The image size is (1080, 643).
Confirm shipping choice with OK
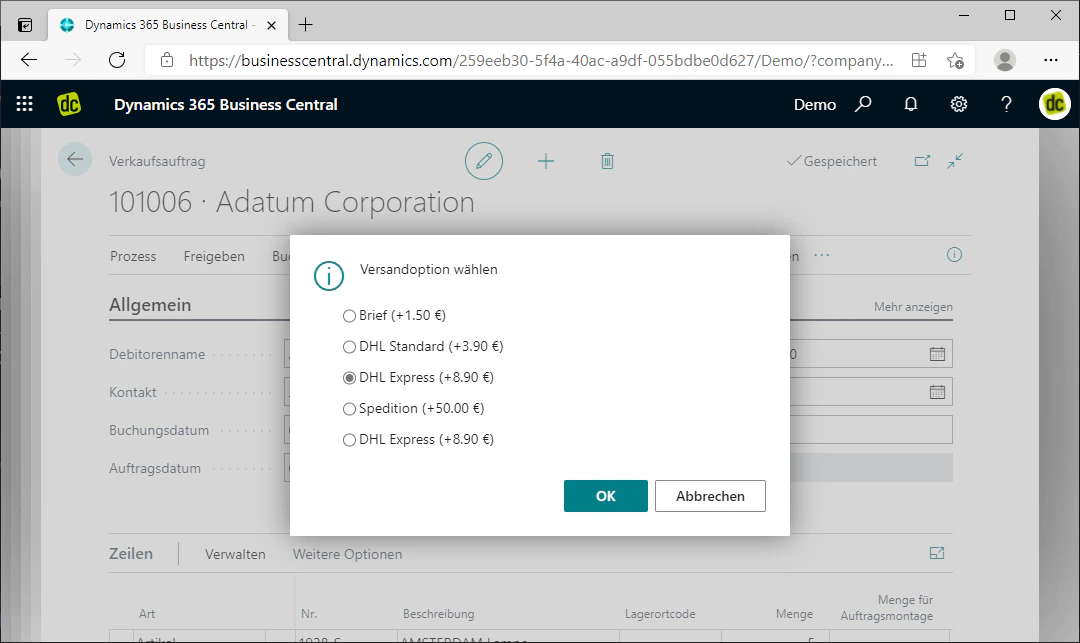pos(605,496)
